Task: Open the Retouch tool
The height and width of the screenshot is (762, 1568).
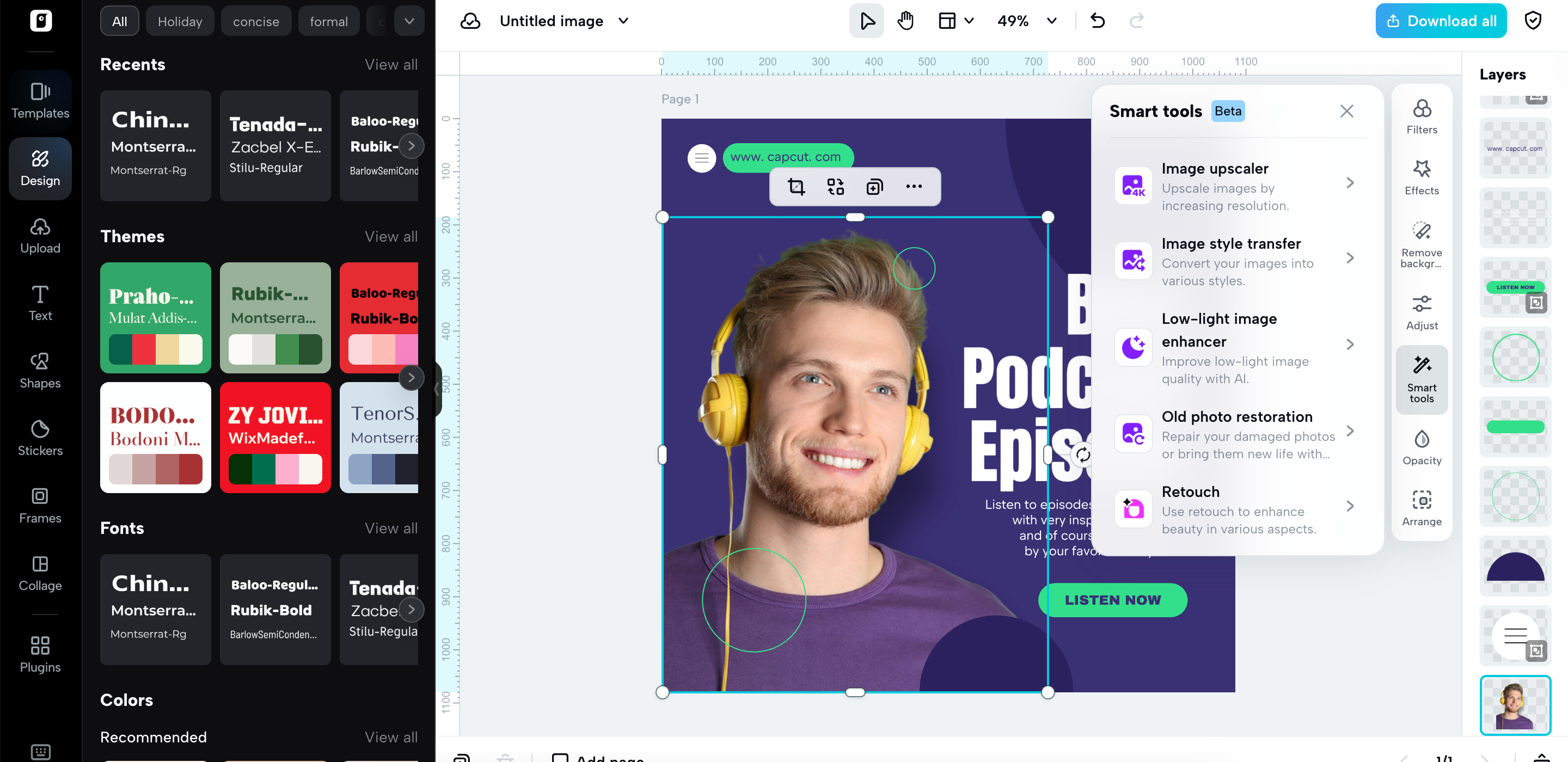Action: 1237,509
